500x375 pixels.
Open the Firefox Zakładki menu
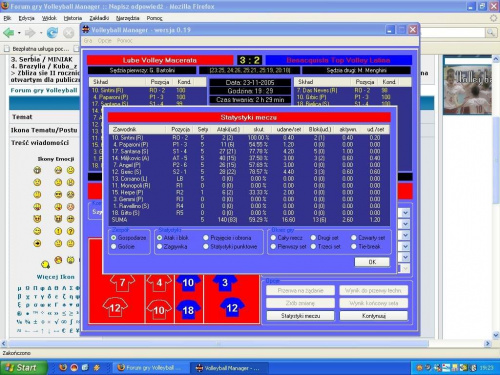point(99,18)
